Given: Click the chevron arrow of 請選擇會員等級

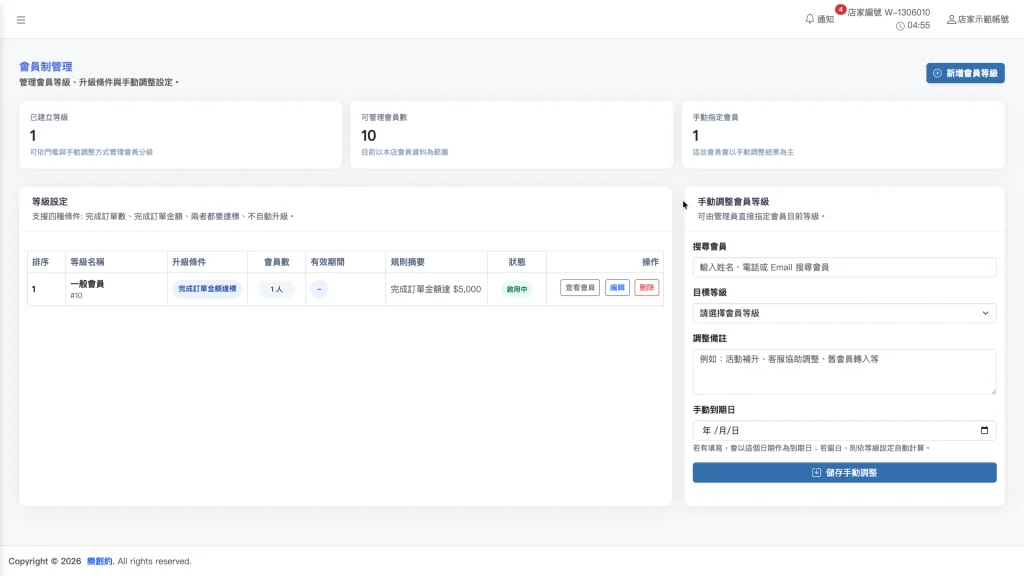Looking at the screenshot, I should coord(985,313).
